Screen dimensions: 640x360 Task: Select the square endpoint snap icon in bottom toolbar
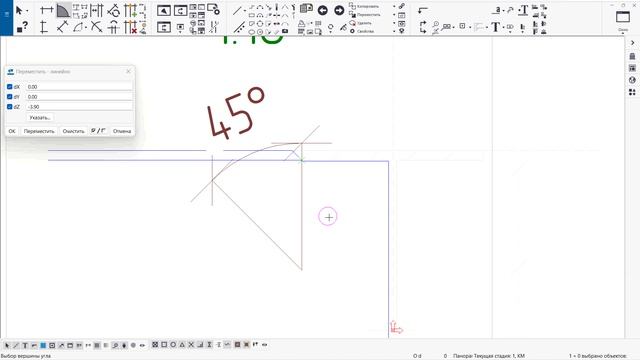click(164, 345)
